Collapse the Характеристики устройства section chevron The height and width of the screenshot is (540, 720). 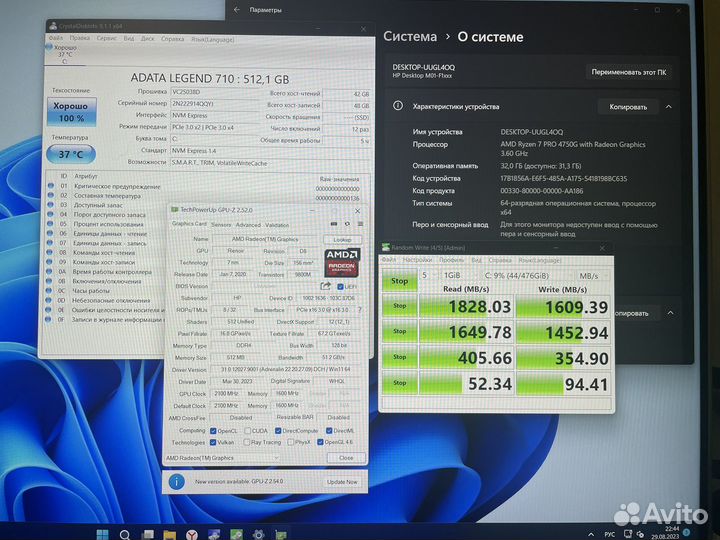669,107
